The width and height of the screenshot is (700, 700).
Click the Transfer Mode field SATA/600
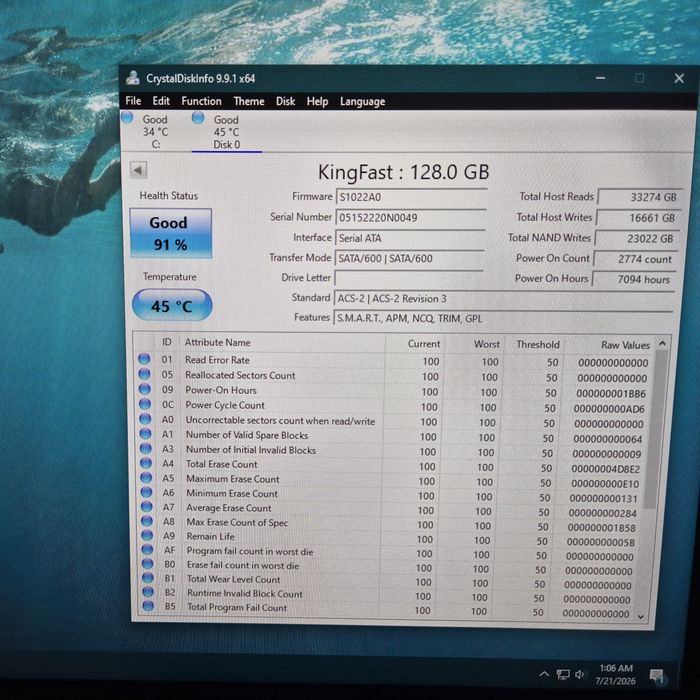click(409, 258)
